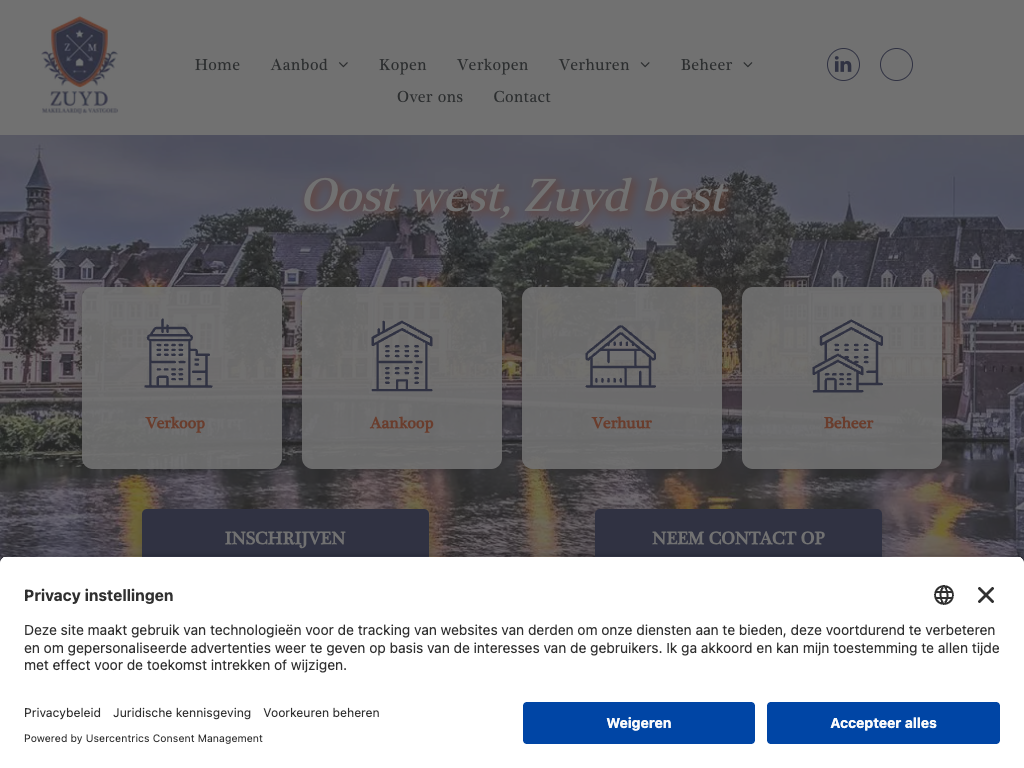Open the LinkedIn profile icon
Screen dimensions: 1024x768
tap(843, 65)
